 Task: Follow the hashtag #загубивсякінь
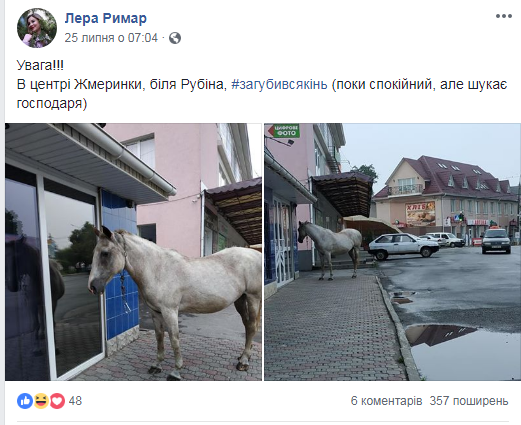pos(279,84)
